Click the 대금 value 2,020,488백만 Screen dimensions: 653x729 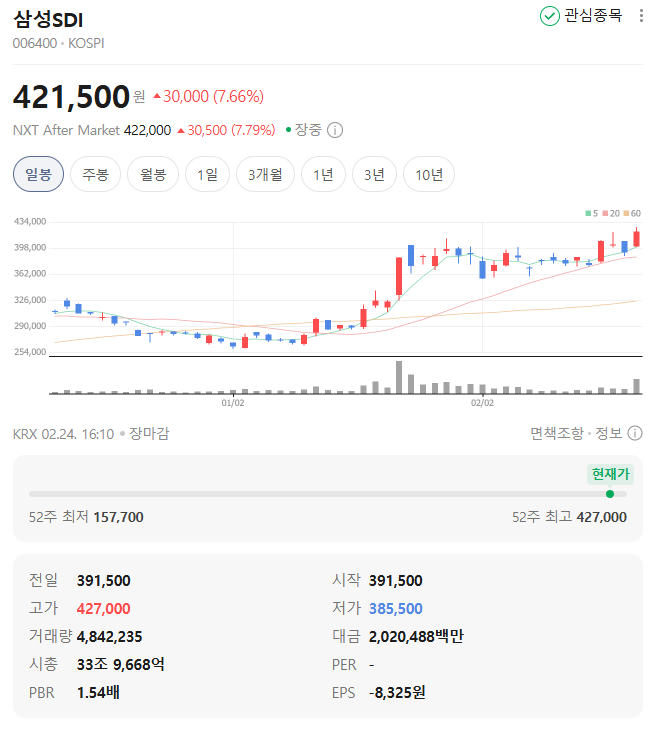416,636
